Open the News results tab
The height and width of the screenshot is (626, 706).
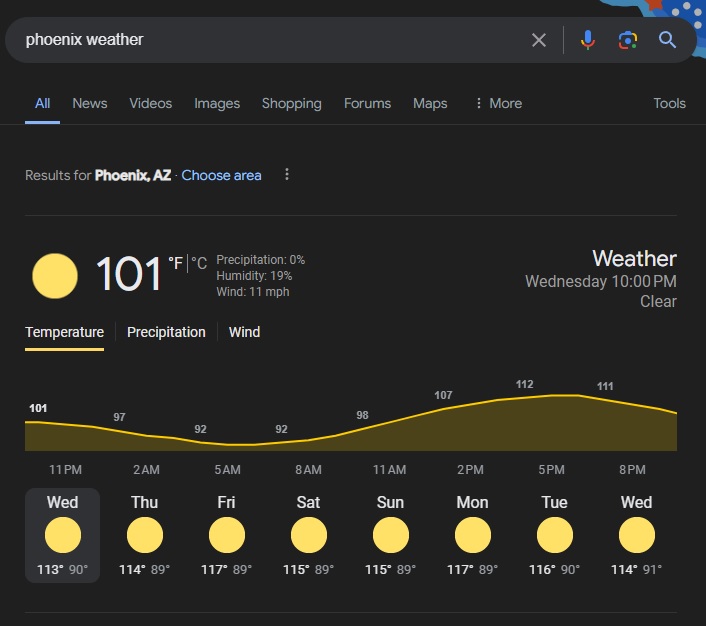(90, 103)
